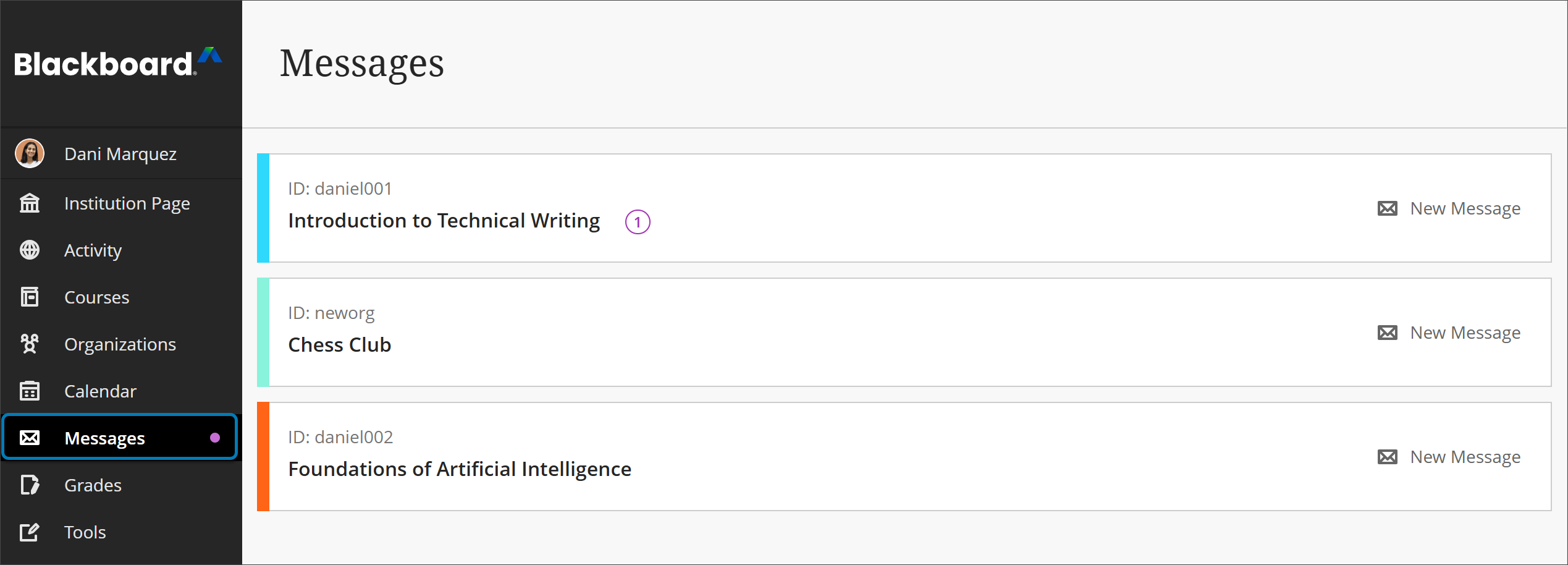Screen dimensions: 1568x565
Task: Click the New Message envelope for Chess Club
Action: pyautogui.click(x=1388, y=332)
